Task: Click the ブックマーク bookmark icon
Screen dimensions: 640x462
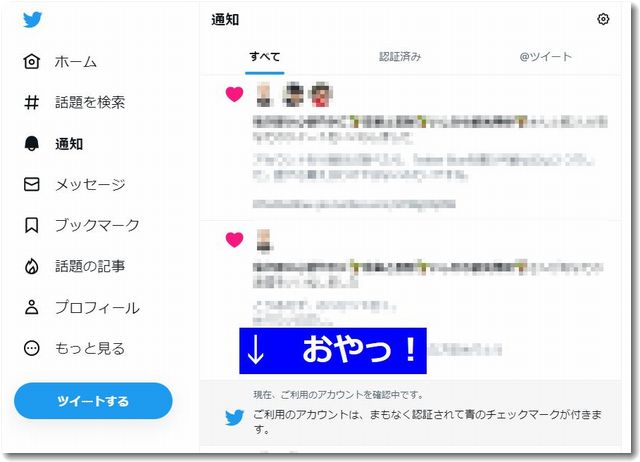Action: pos(32,225)
